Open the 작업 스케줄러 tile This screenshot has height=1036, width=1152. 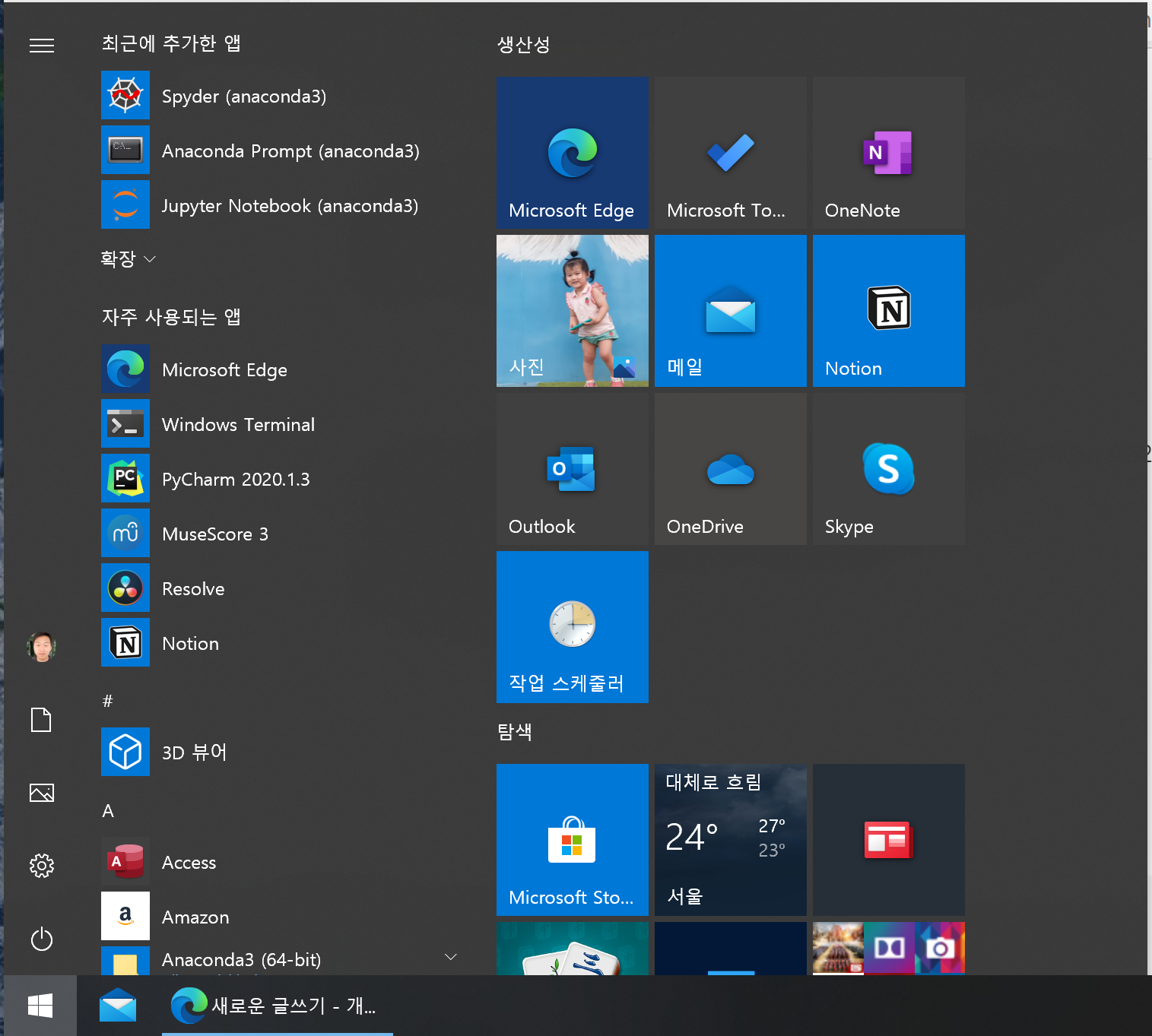point(573,627)
